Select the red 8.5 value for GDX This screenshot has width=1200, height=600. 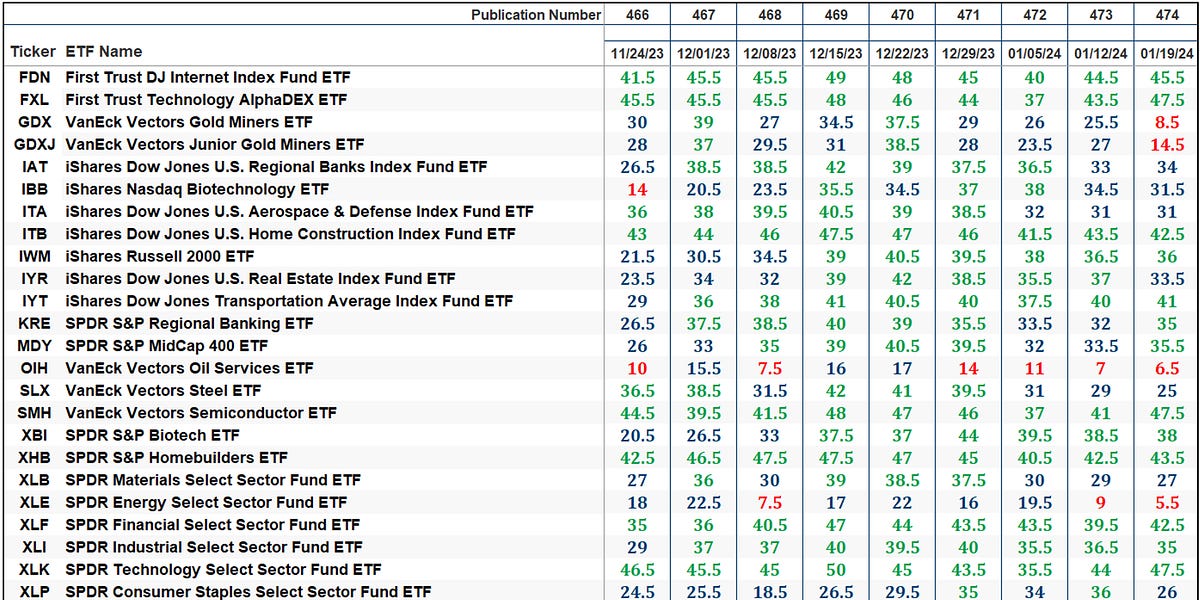pyautogui.click(x=1167, y=122)
